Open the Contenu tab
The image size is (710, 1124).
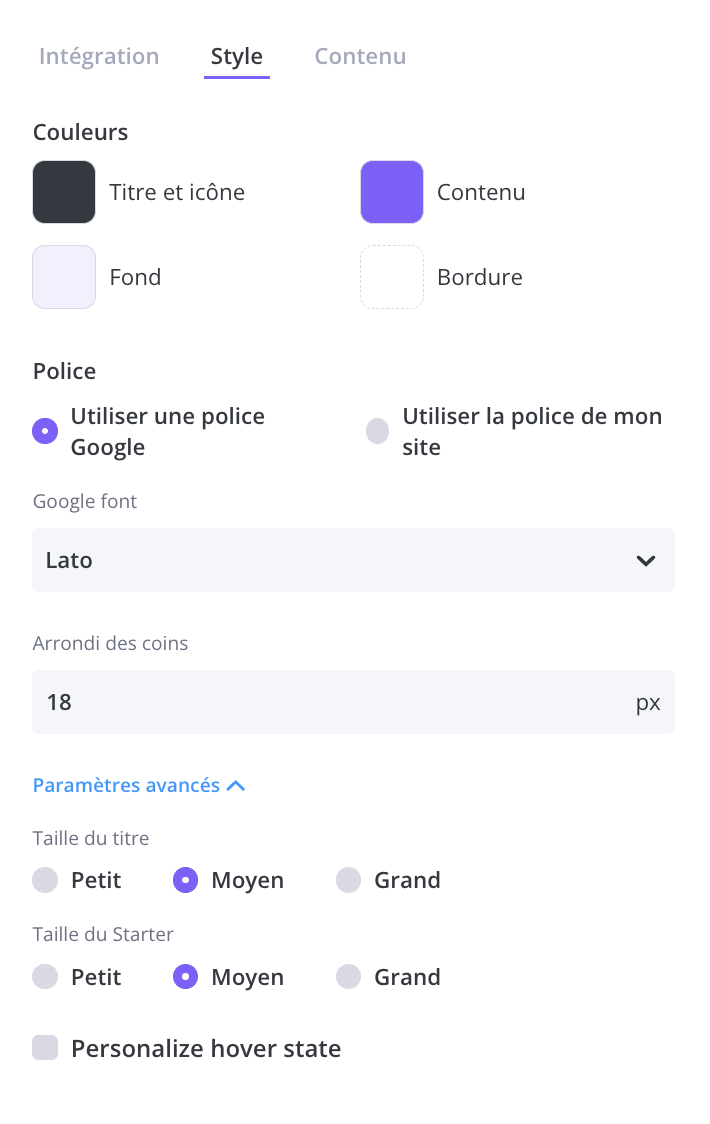pyautogui.click(x=360, y=56)
